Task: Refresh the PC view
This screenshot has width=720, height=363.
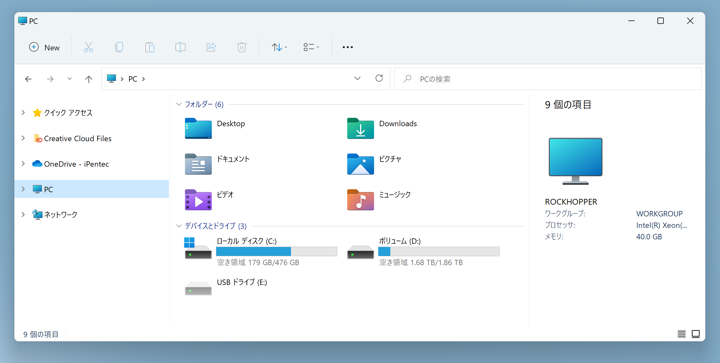Action: [379, 78]
